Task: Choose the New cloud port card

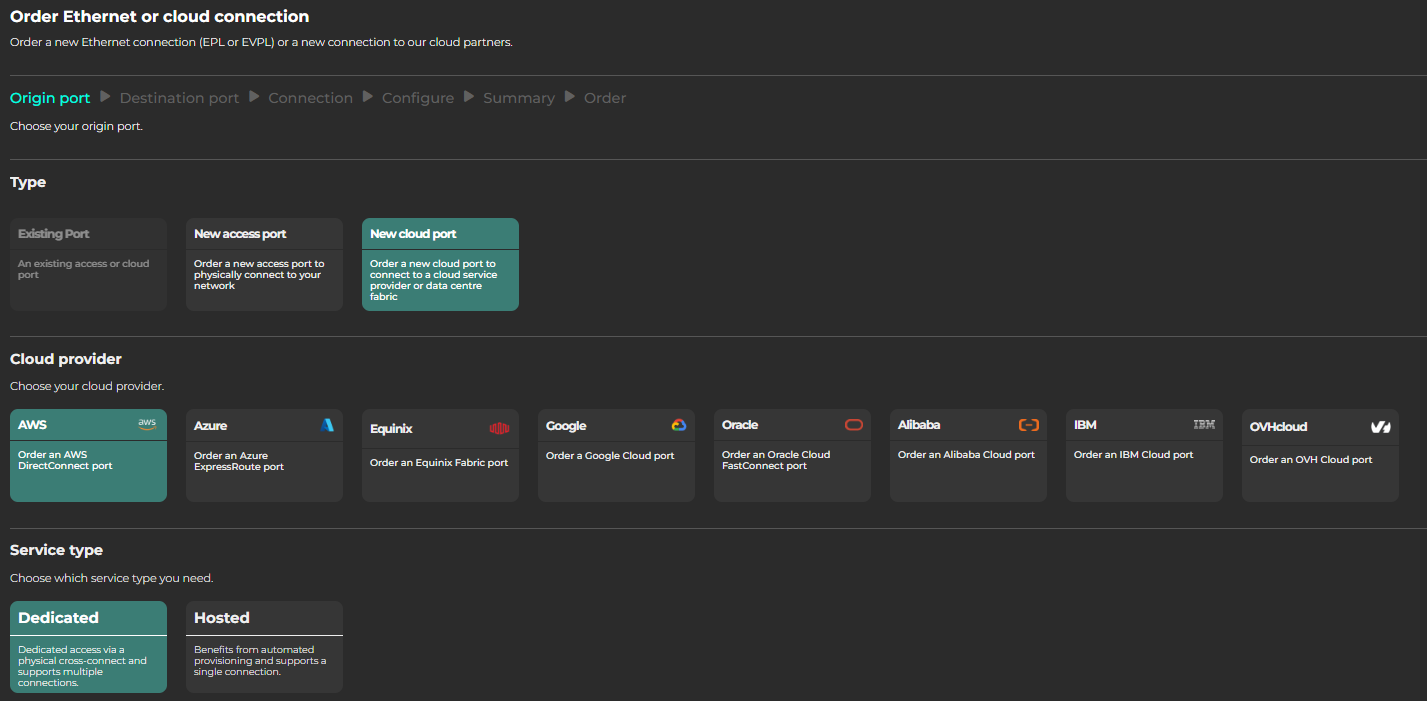Action: [x=440, y=264]
